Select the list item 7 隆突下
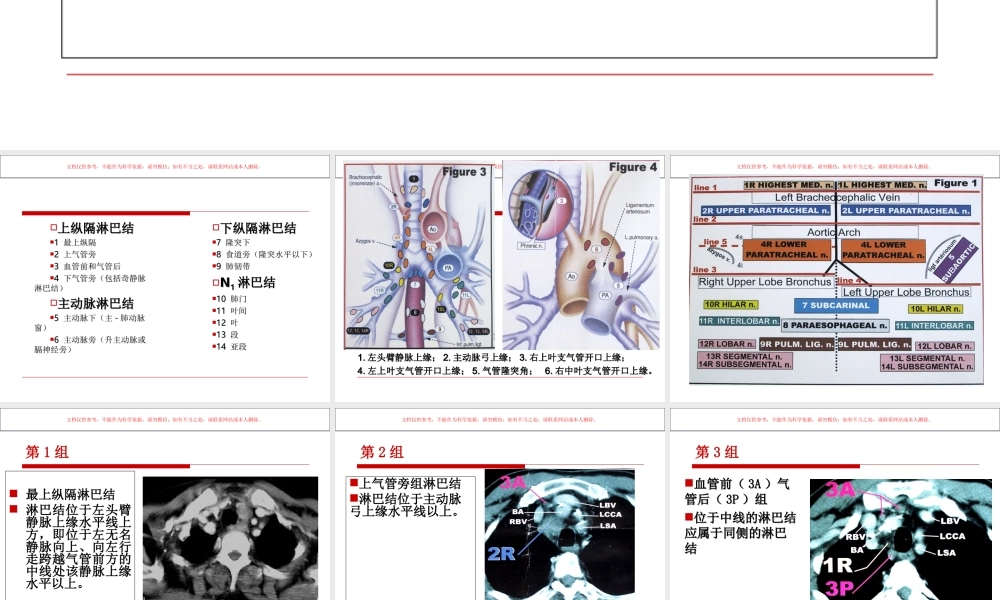This screenshot has width=1000, height=600. tap(232, 242)
